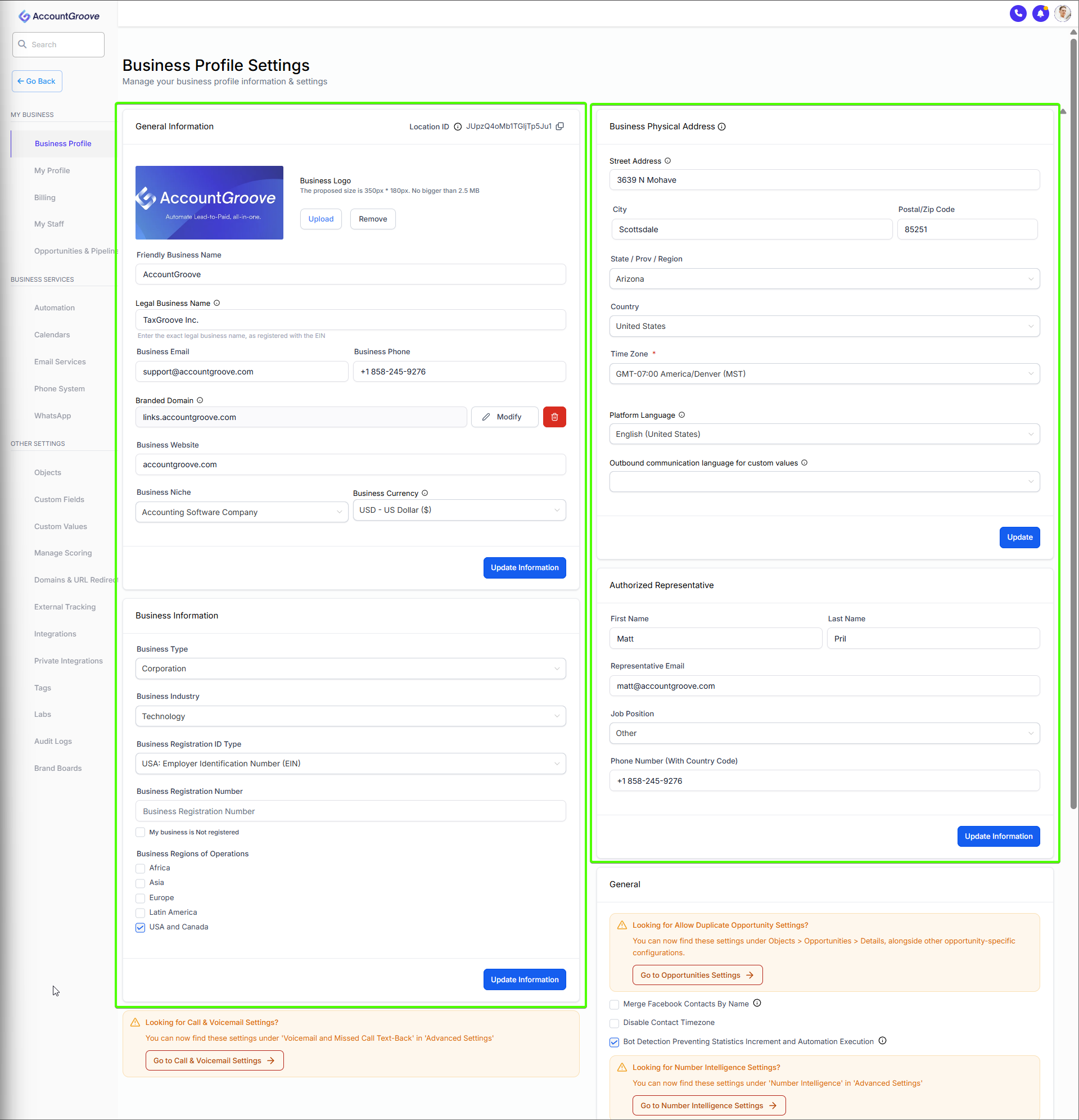Click Update Information in General Information card
The image size is (1079, 1120).
click(525, 568)
